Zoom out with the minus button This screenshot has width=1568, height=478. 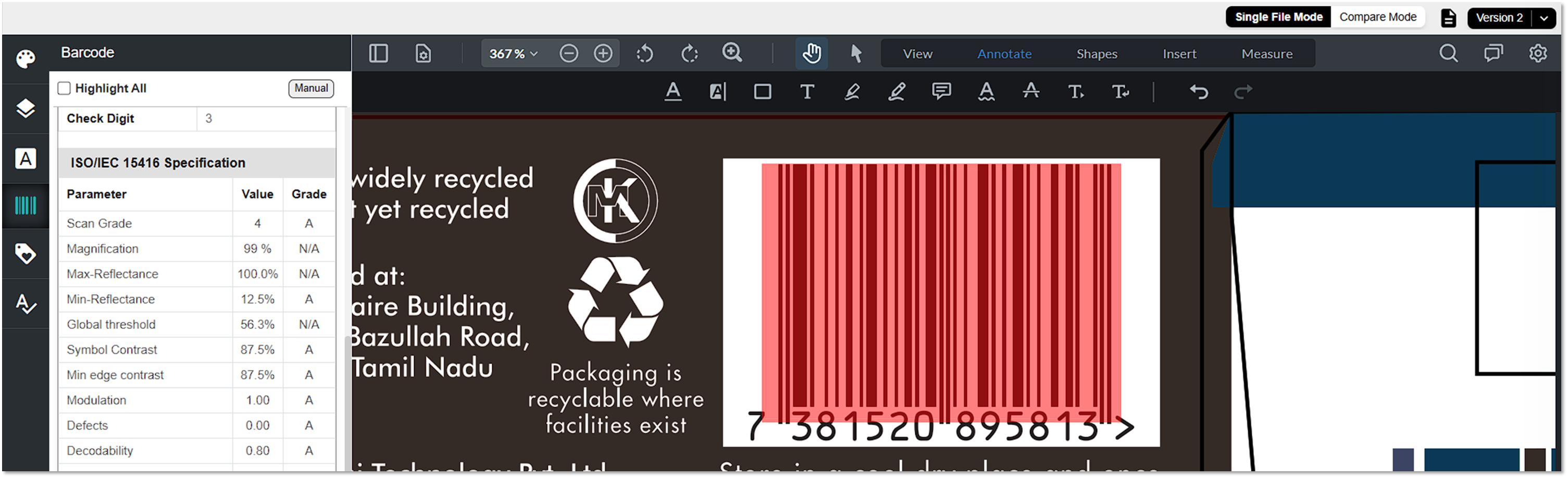(568, 54)
